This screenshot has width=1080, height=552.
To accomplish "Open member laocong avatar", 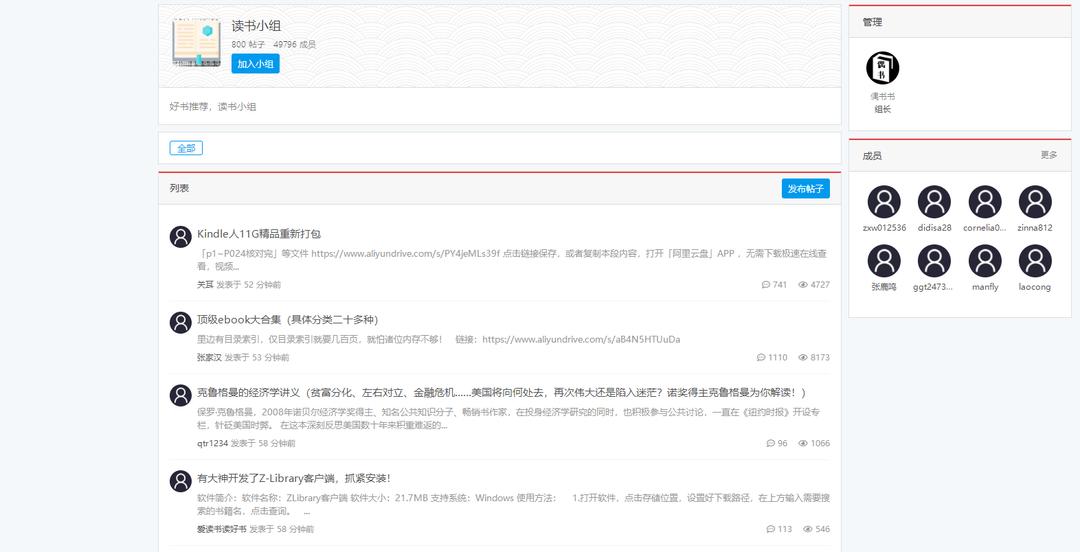I will click(x=1035, y=261).
